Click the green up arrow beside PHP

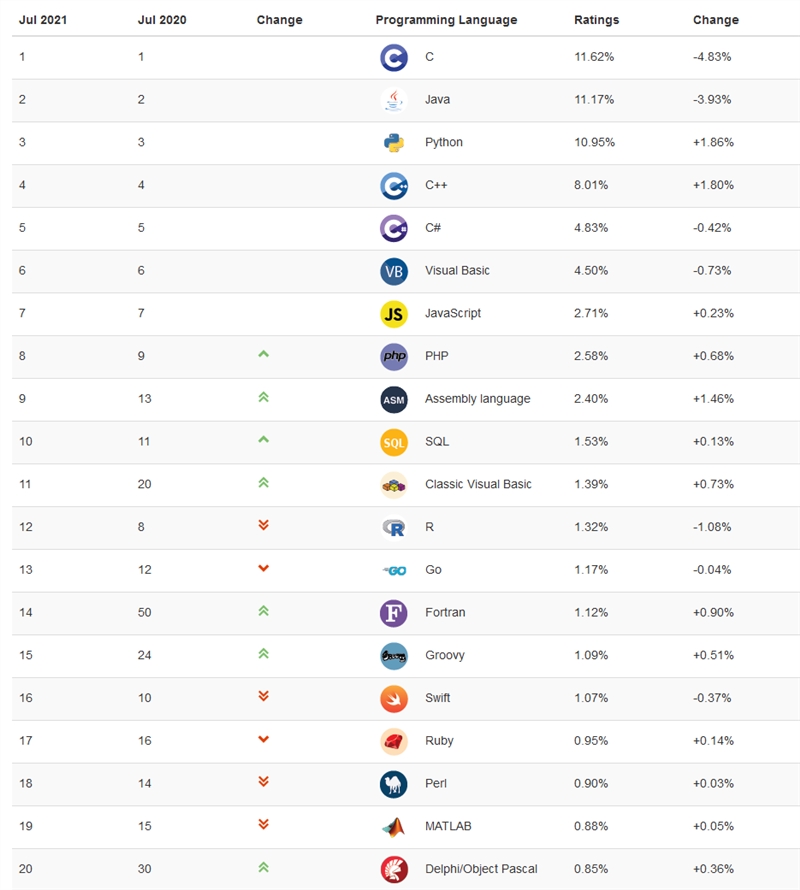[x=264, y=354]
